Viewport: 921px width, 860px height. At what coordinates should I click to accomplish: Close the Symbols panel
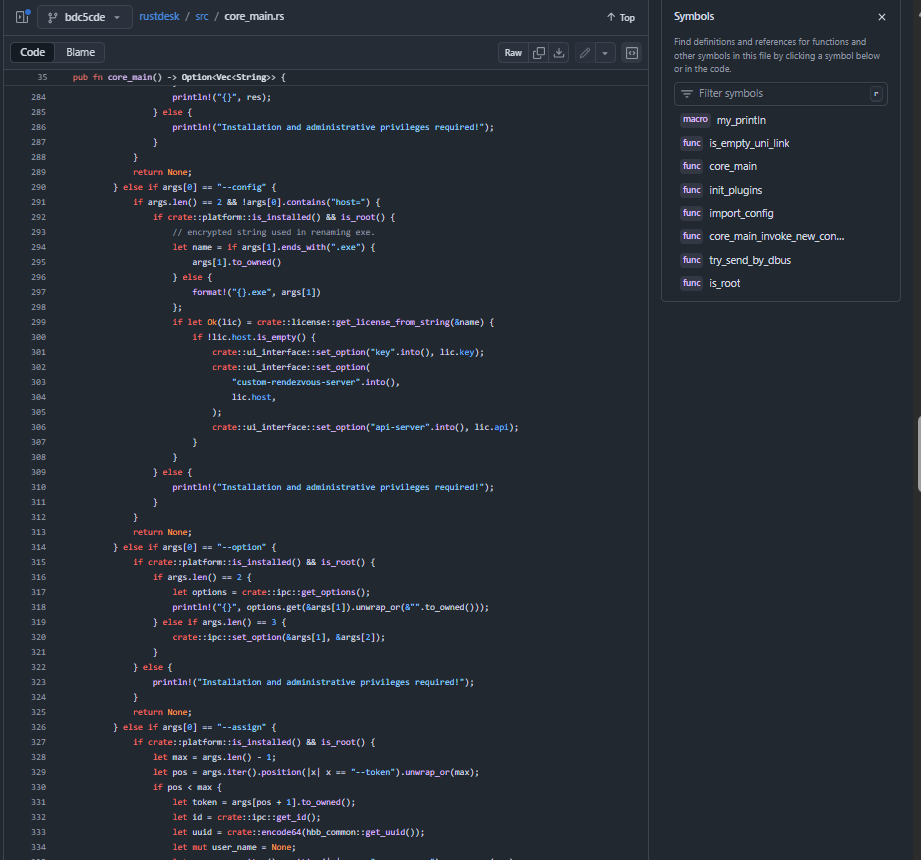pos(882,17)
